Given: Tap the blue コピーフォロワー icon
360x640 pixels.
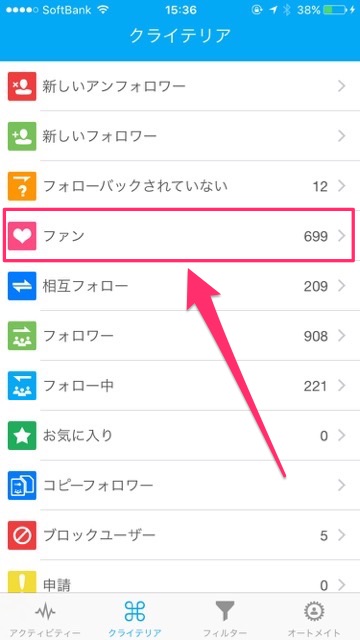Looking at the screenshot, I should [x=22, y=485].
